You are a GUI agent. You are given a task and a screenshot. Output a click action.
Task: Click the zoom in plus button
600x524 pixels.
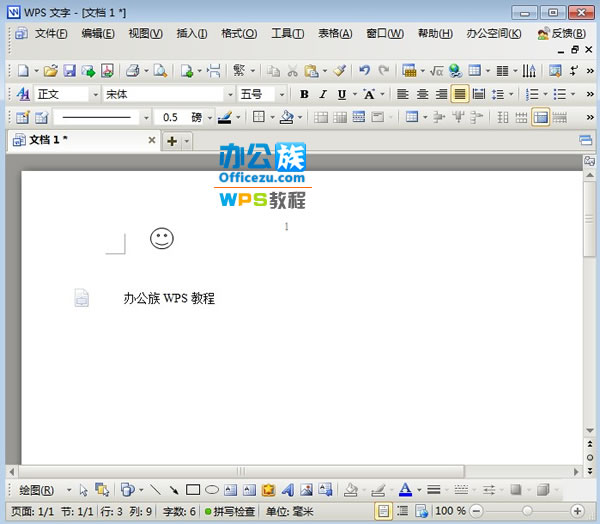(x=577, y=511)
